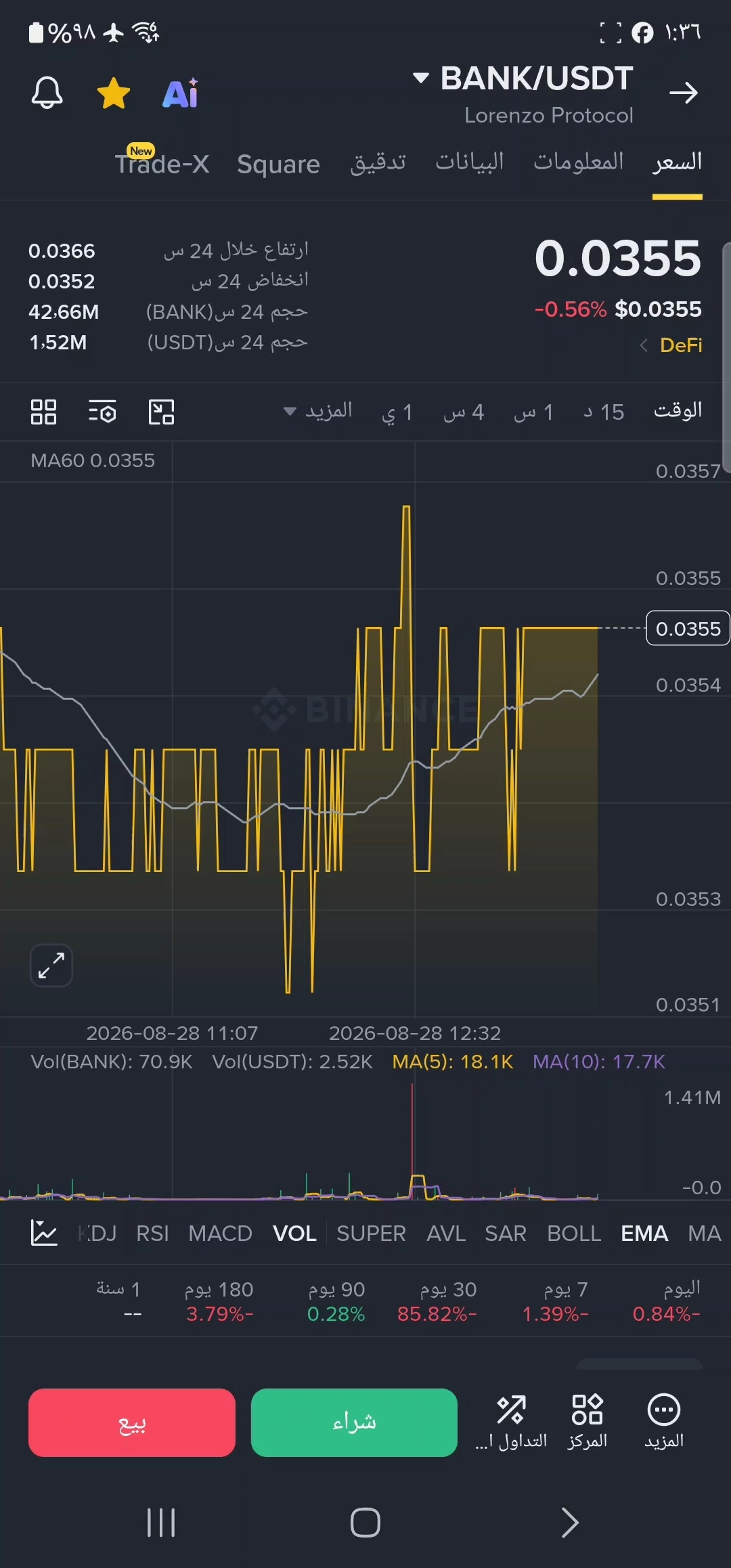Toggle the RSI indicator
Image resolution: width=731 pixels, height=1568 pixels.
pos(152,1234)
